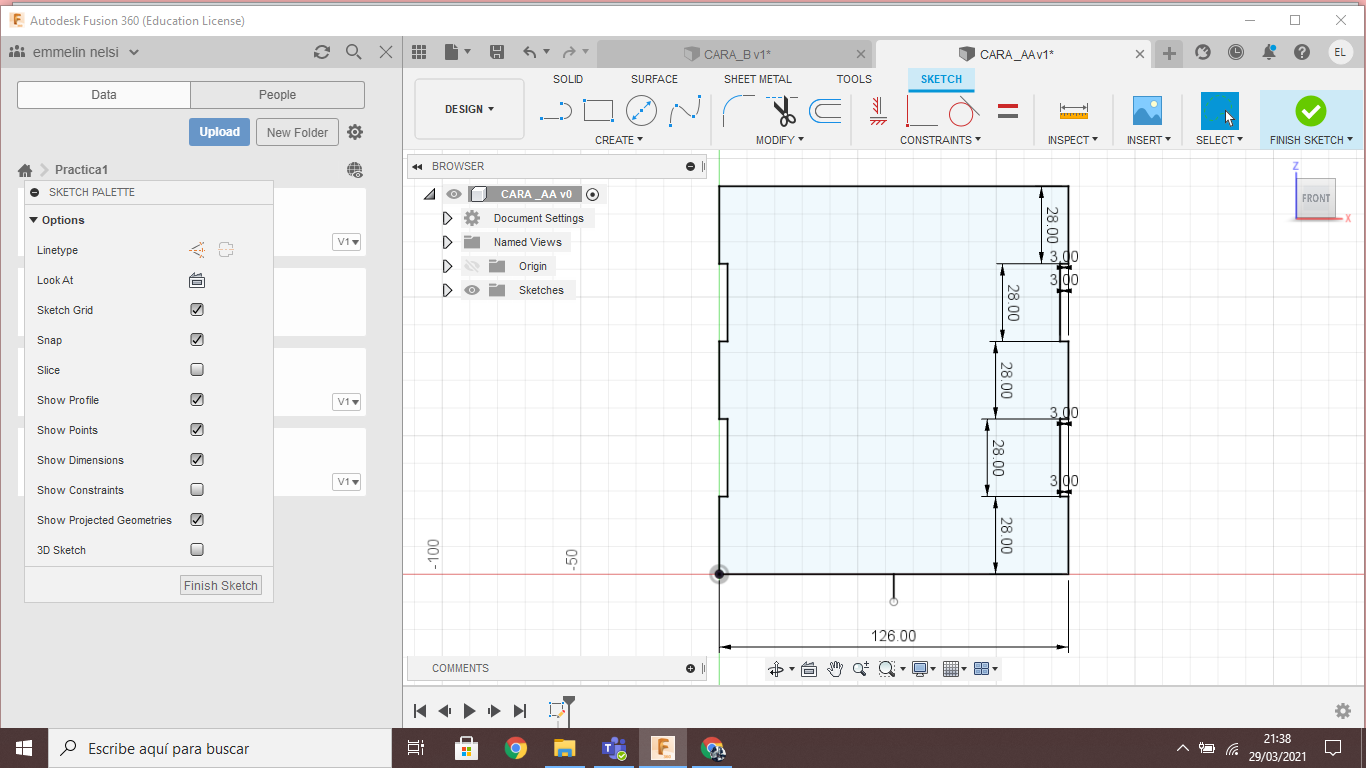Image resolution: width=1366 pixels, height=768 pixels.
Task: Click the green Finish Sketch checkmark
Action: click(1310, 111)
